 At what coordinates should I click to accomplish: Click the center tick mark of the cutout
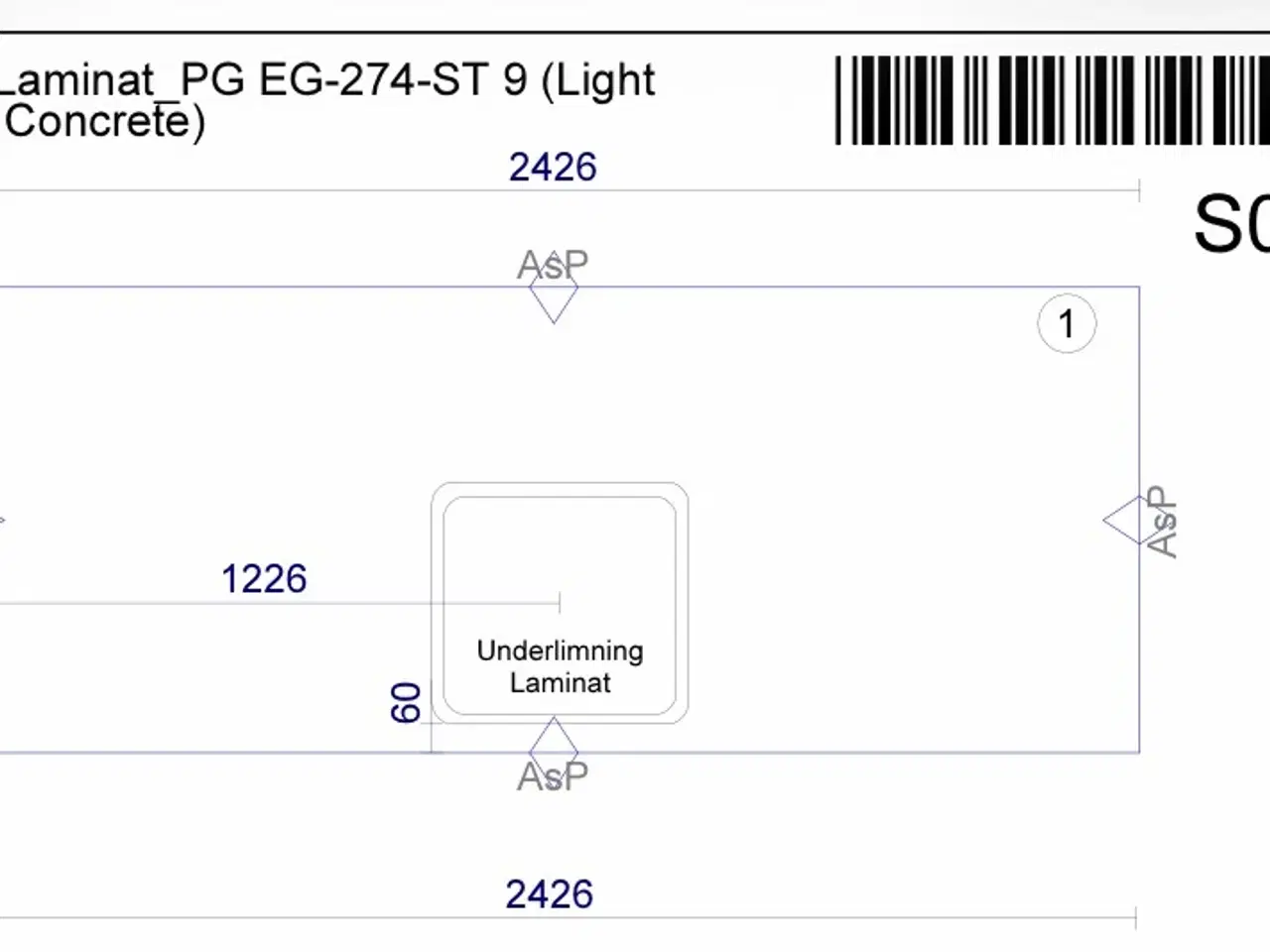point(560,602)
